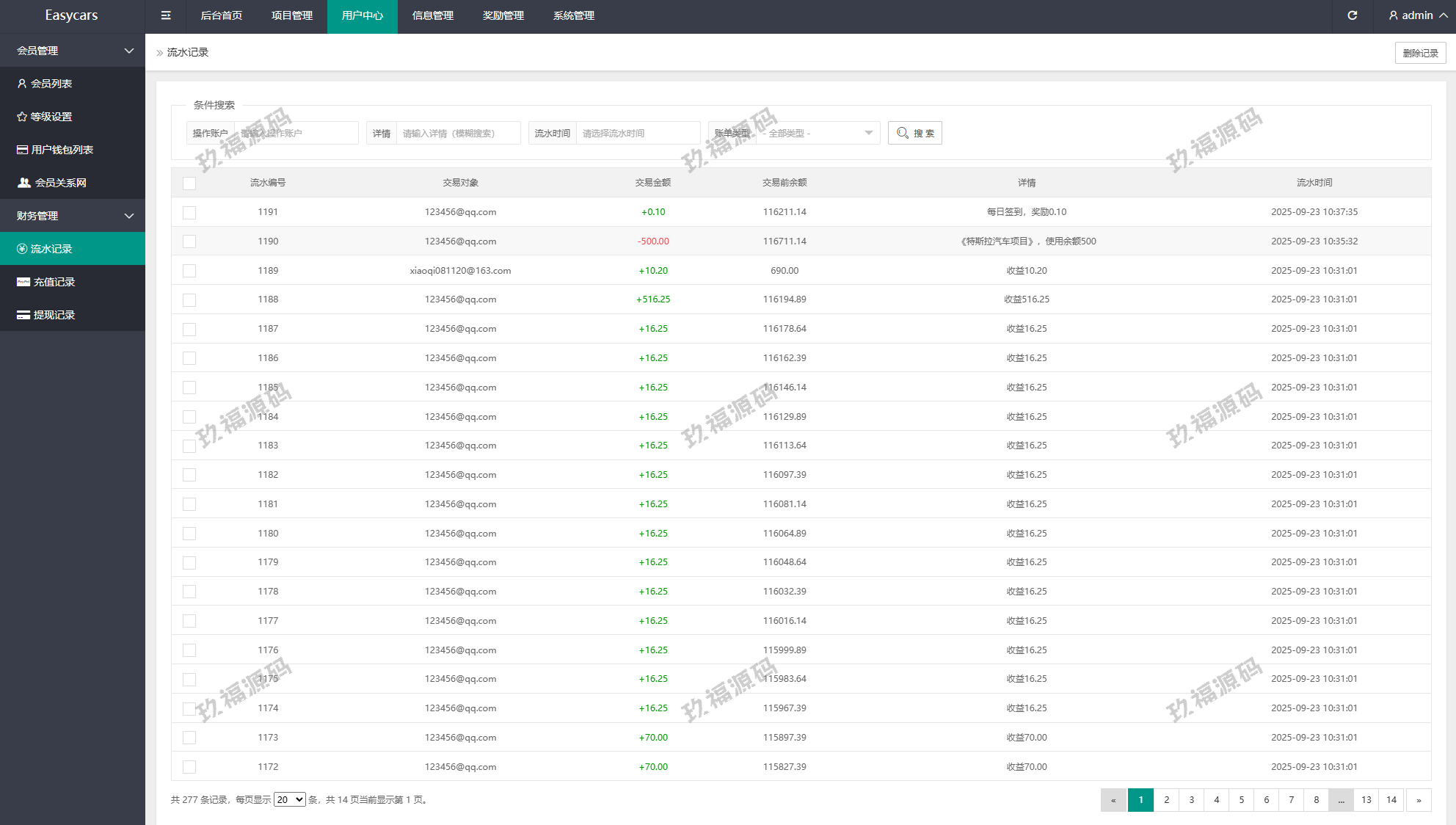Switch to the 项目管理 top tab
The image size is (1456, 825).
click(291, 15)
